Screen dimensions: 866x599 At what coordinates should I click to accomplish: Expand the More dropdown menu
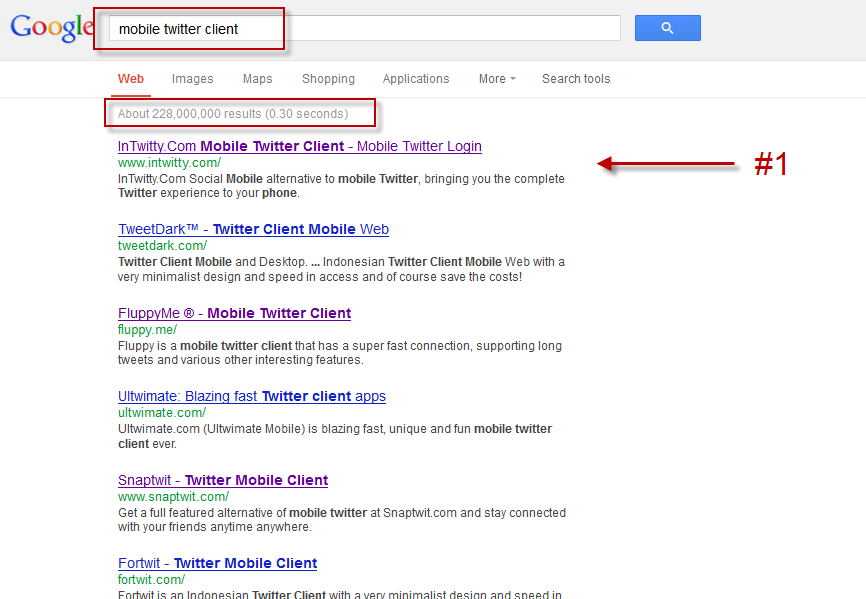[x=497, y=79]
